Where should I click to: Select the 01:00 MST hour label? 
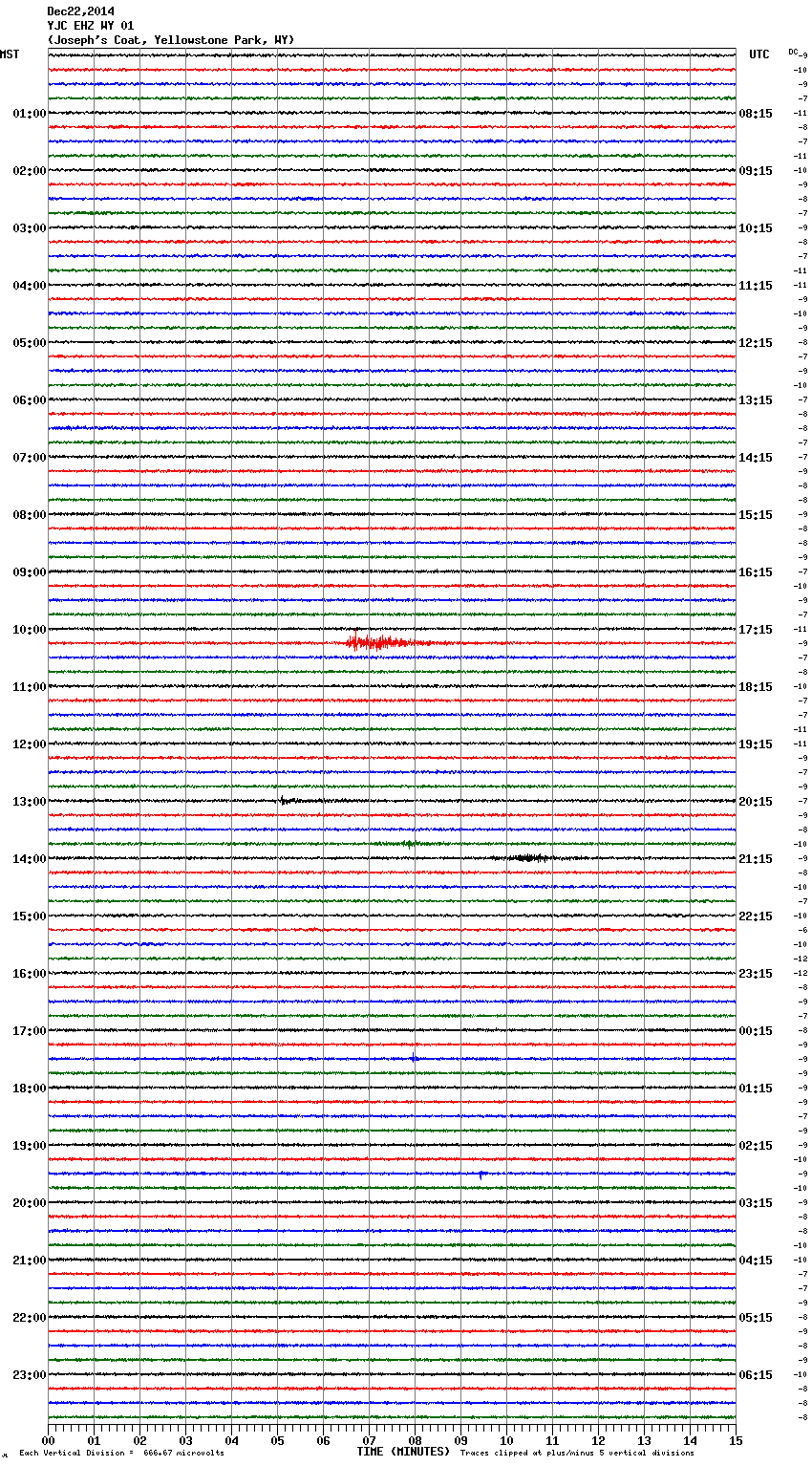coord(29,114)
